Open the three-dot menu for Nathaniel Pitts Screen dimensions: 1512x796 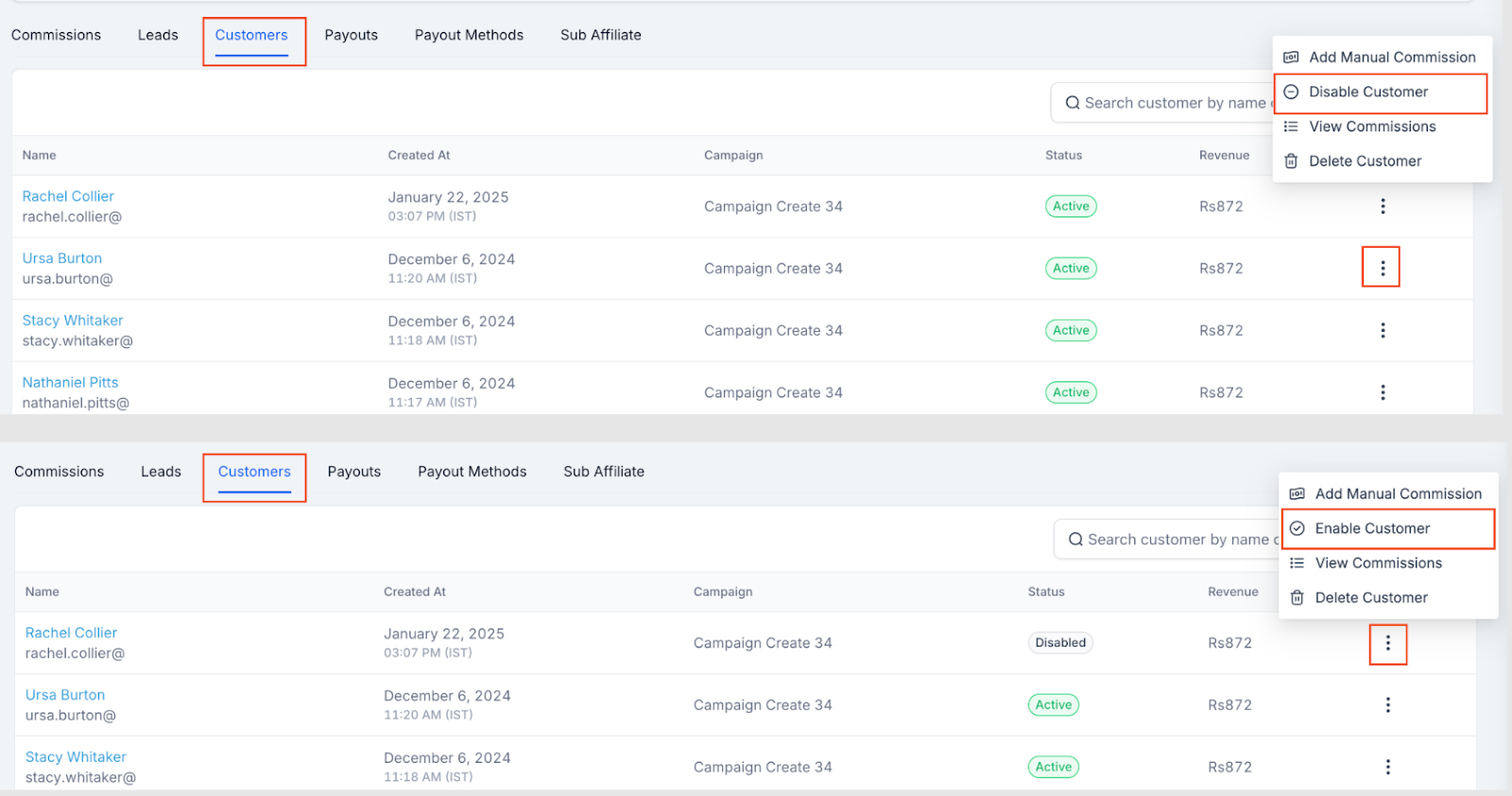(1383, 392)
